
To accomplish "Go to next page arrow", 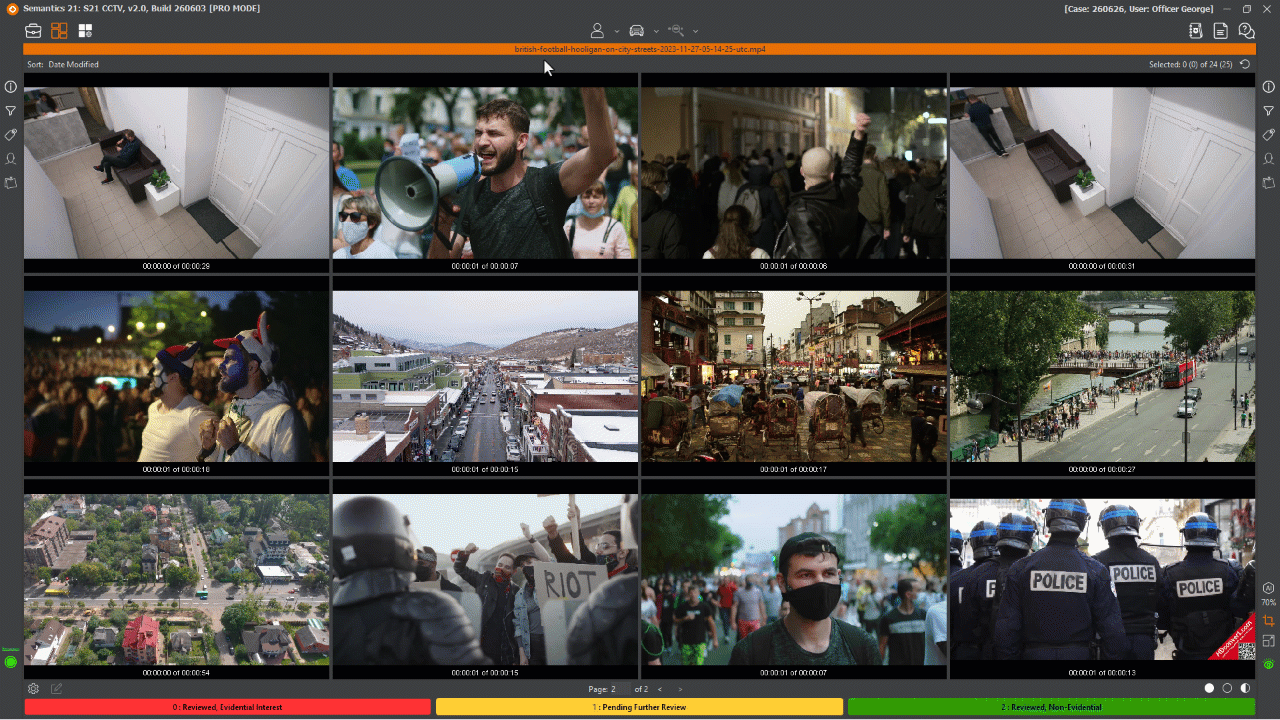I will click(x=680, y=689).
